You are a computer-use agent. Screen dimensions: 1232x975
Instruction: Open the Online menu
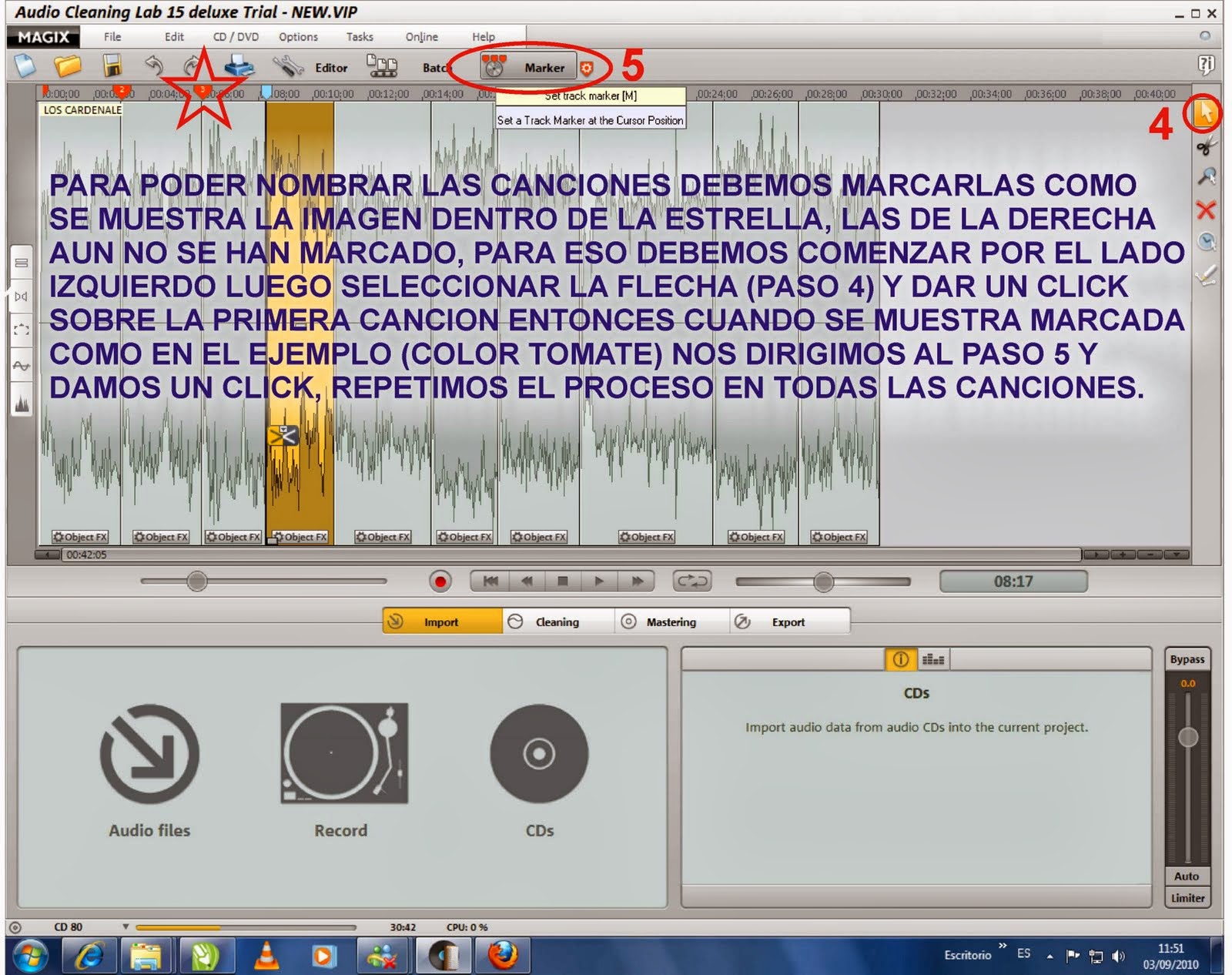tap(422, 36)
